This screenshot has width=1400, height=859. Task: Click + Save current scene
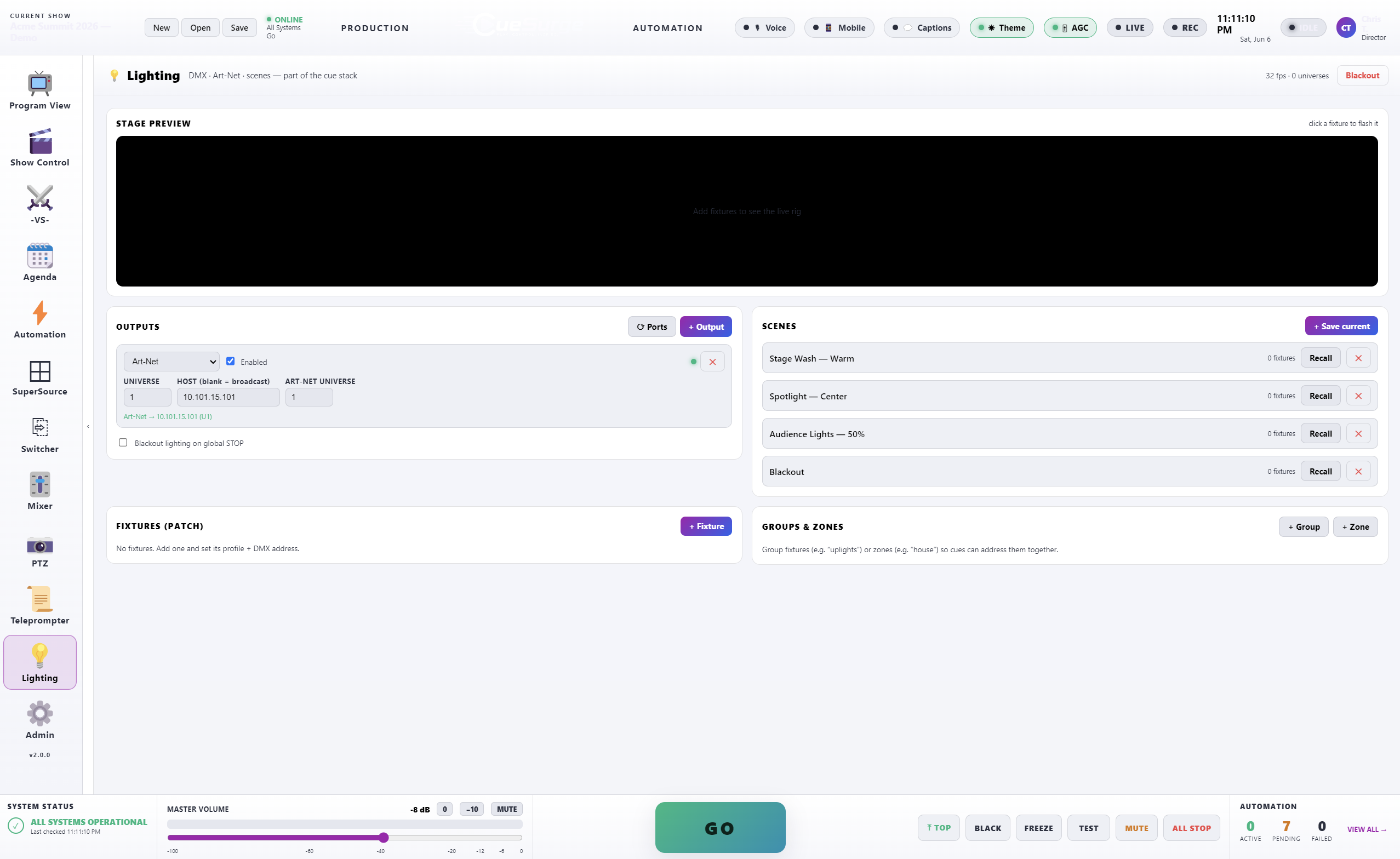[1341, 326]
